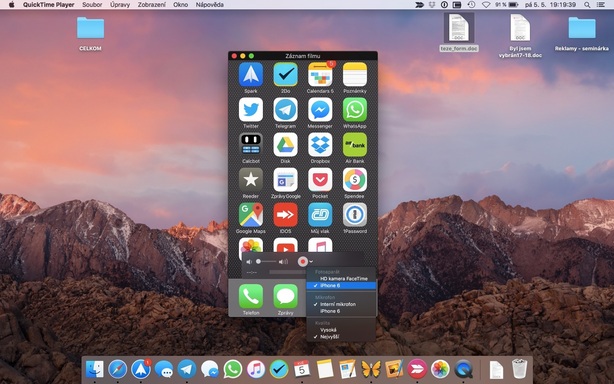
Task: Open the QuickTime Player application menu
Action: (x=49, y=5)
